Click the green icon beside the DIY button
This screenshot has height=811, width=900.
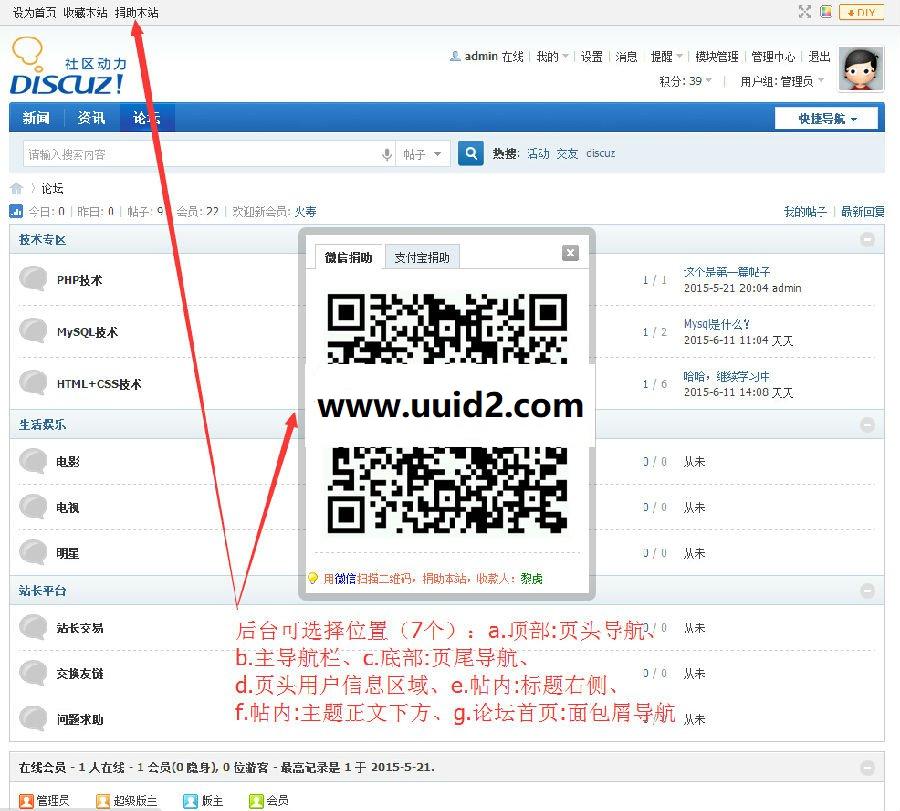[828, 12]
